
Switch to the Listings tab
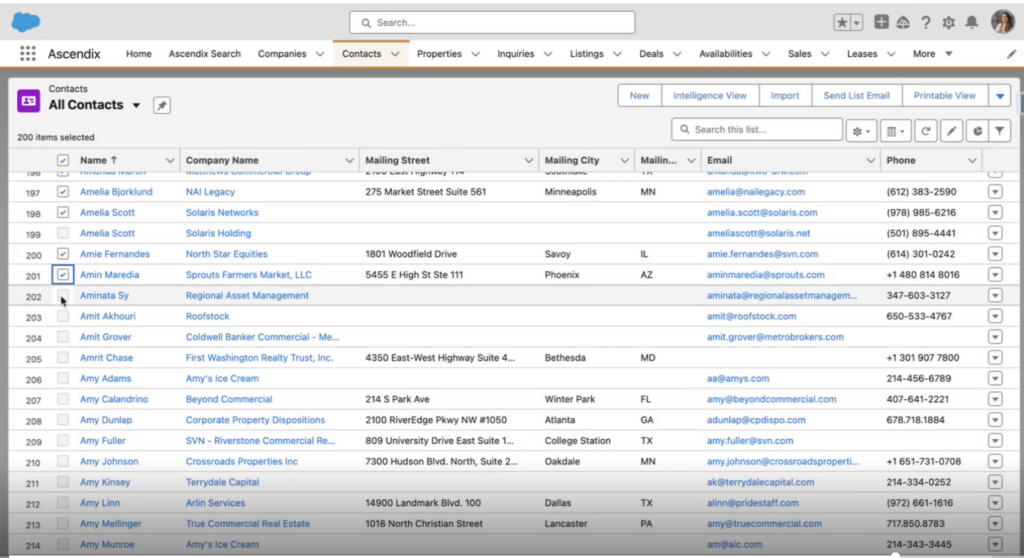point(586,54)
